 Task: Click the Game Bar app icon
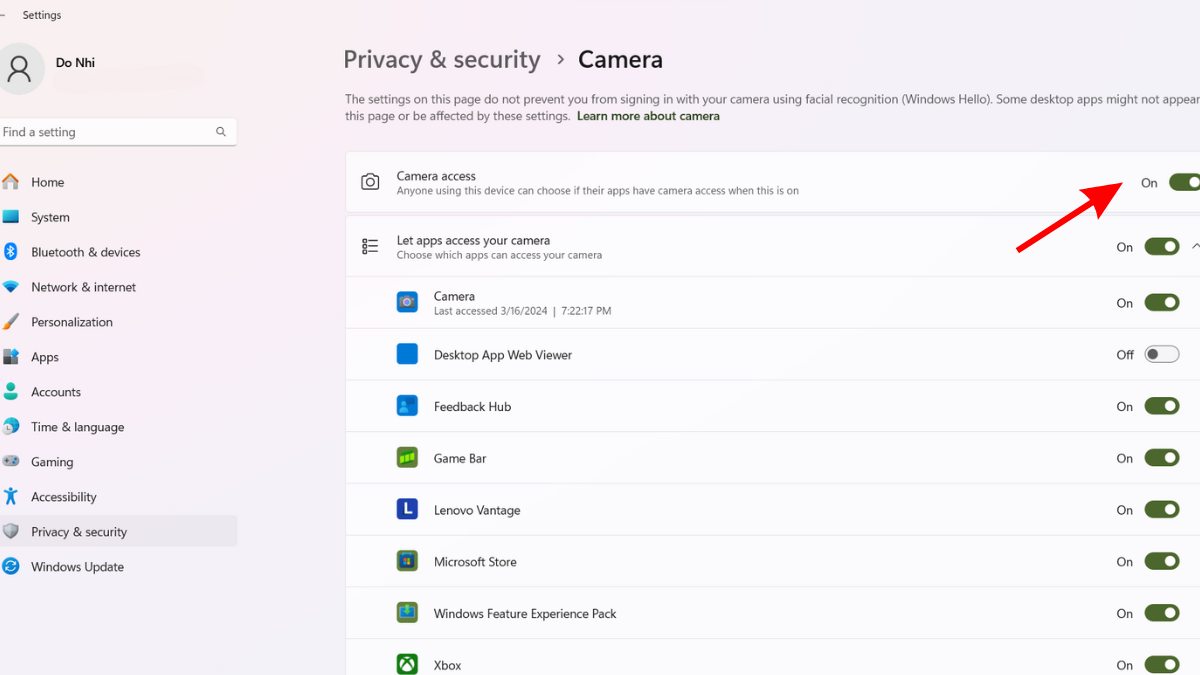(x=407, y=458)
